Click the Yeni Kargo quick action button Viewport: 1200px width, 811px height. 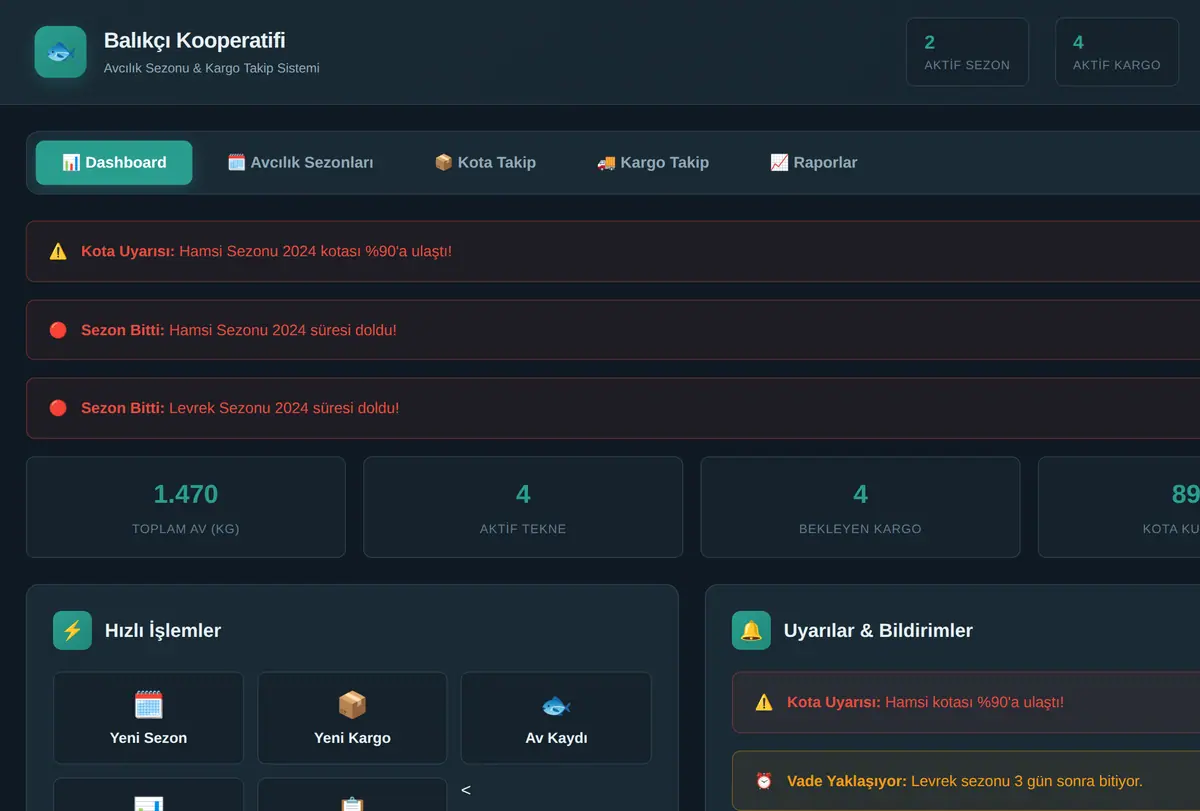point(352,718)
